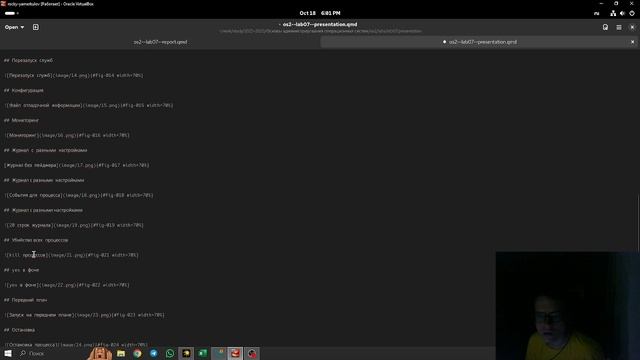Open GNOME Activities indicator in top bar

click(x=11, y=13)
